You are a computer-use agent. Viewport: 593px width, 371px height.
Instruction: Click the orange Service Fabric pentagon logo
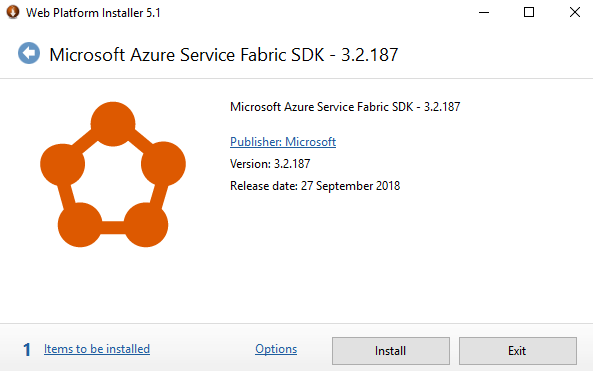point(113,174)
